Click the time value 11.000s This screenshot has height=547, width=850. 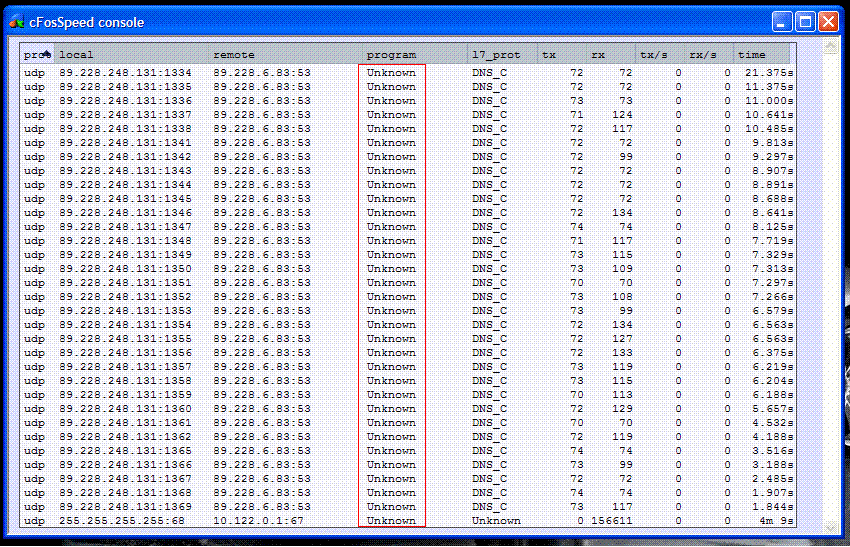tap(770, 101)
